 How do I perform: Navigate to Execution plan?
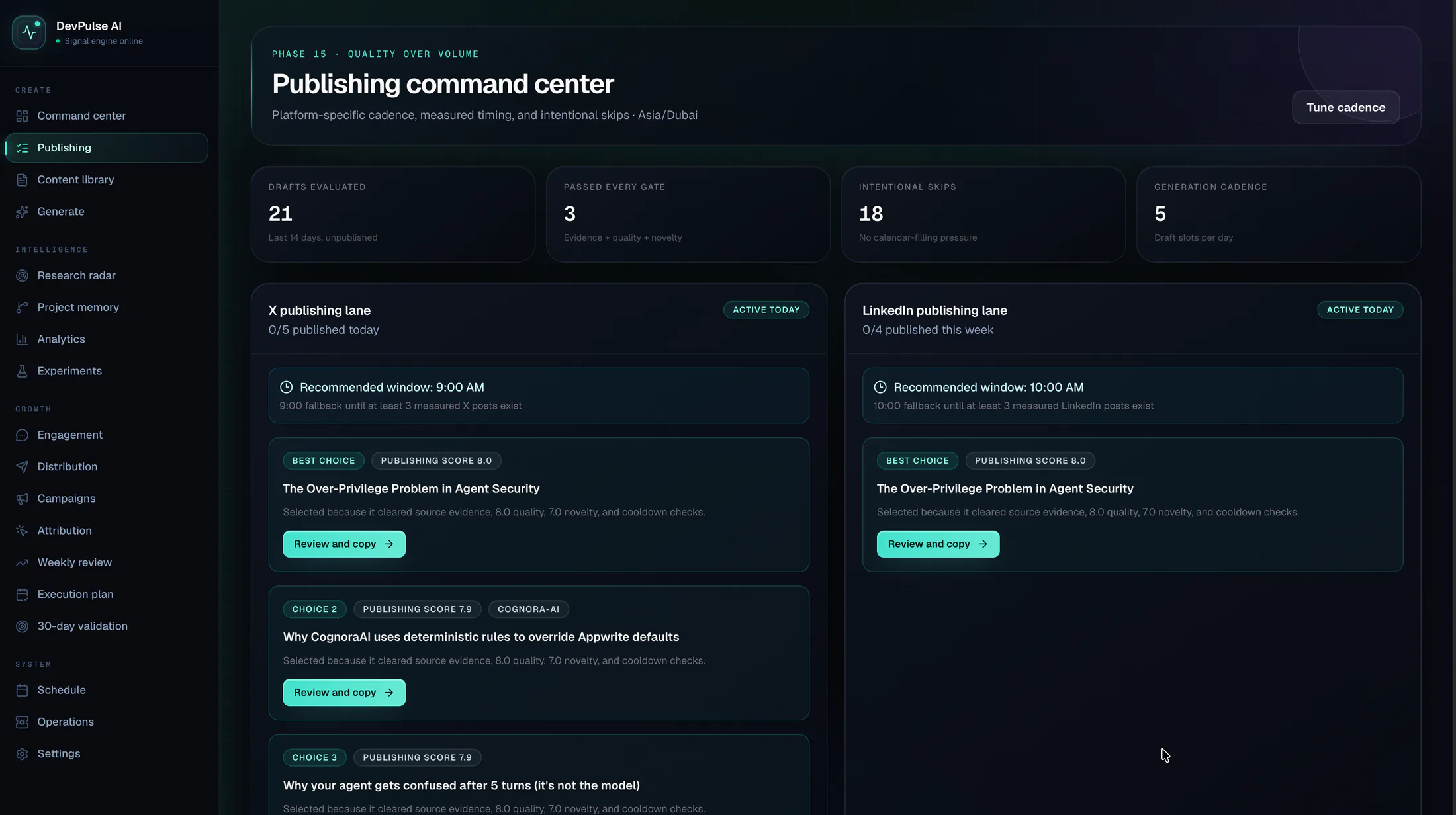pyautogui.click(x=107, y=594)
